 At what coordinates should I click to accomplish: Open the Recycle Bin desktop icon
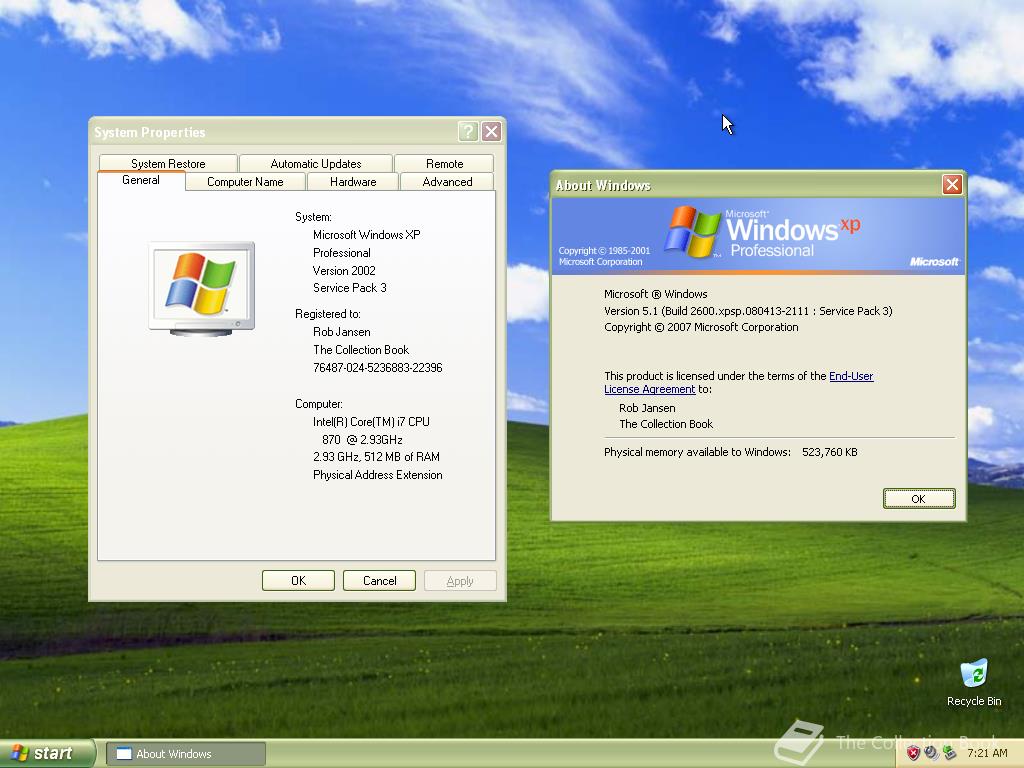point(974,682)
